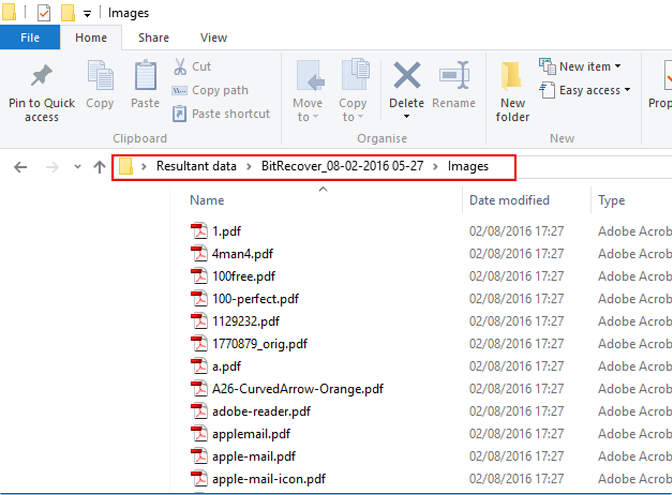Click the Easy access icon

click(547, 90)
